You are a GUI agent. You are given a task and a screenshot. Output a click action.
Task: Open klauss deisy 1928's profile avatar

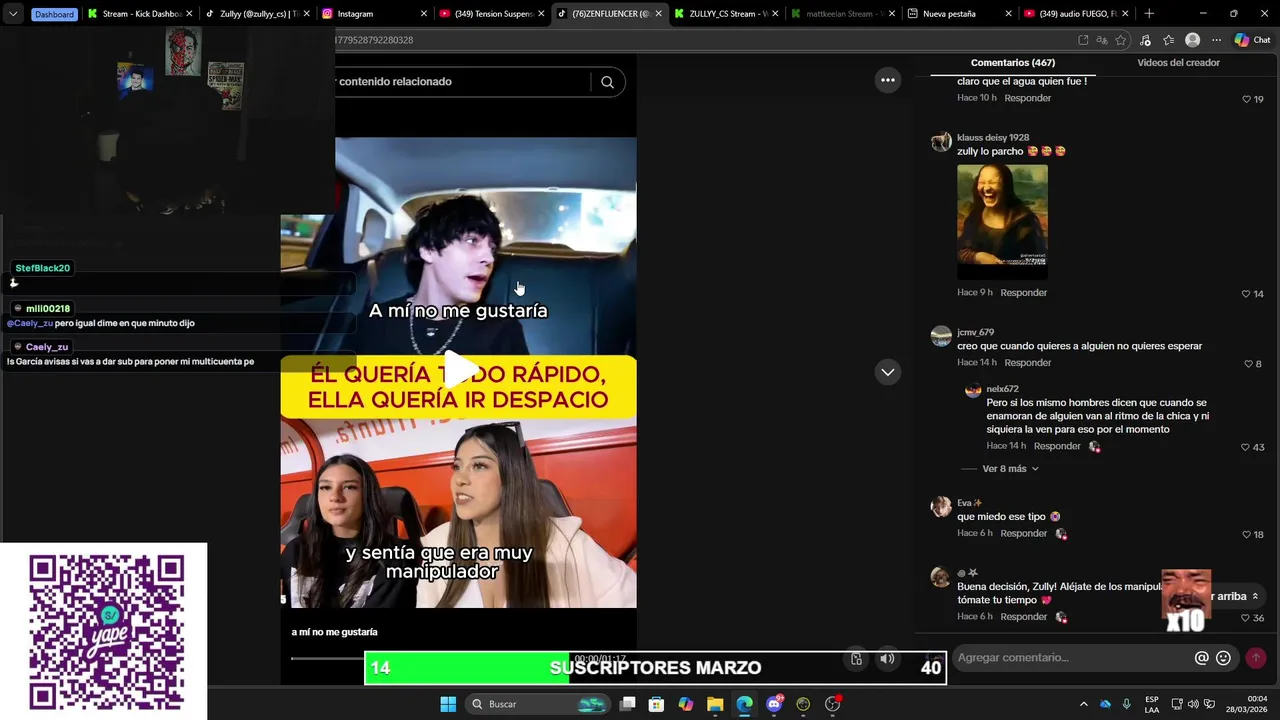941,141
